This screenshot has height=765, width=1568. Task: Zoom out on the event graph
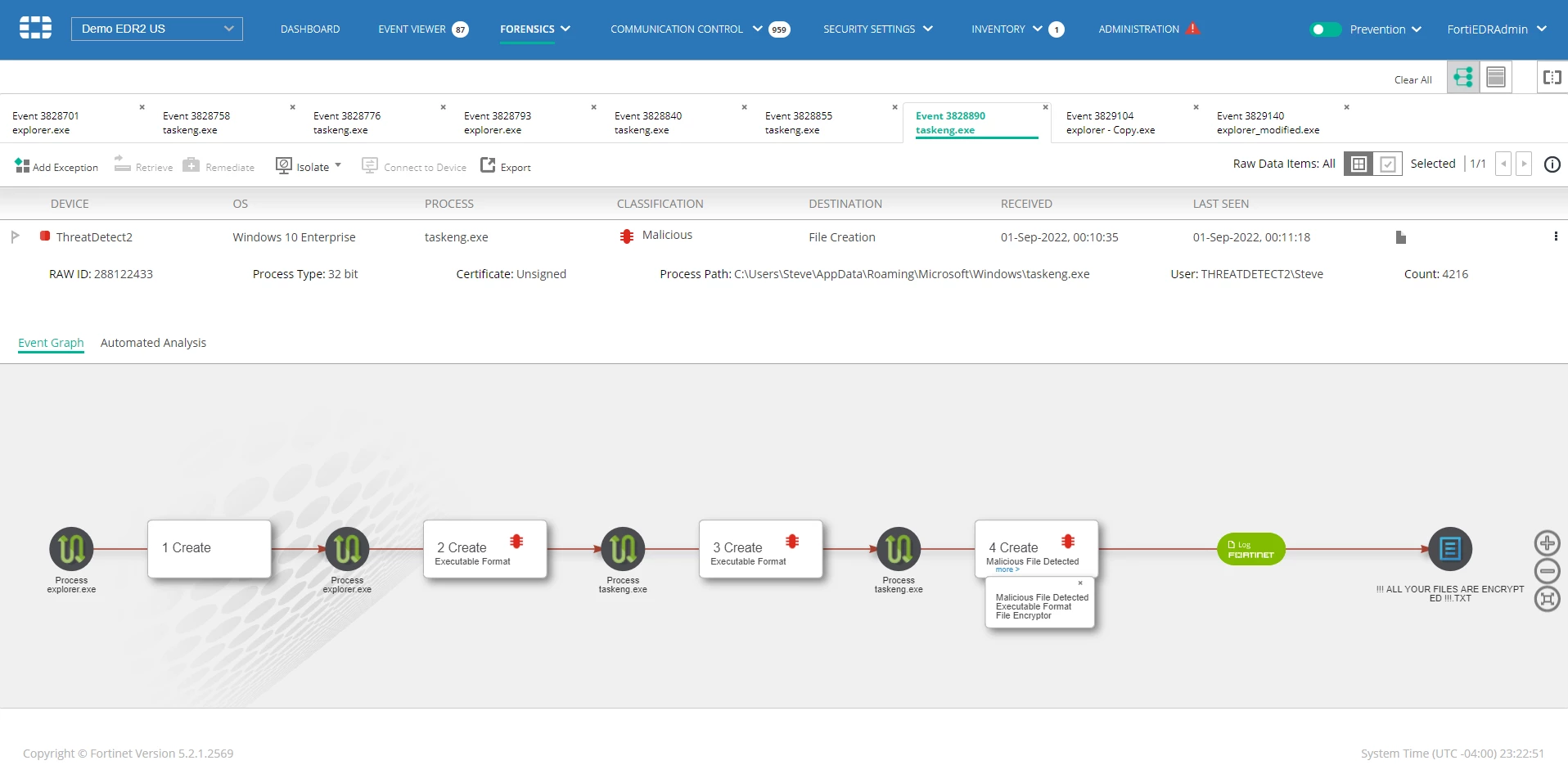[1547, 571]
